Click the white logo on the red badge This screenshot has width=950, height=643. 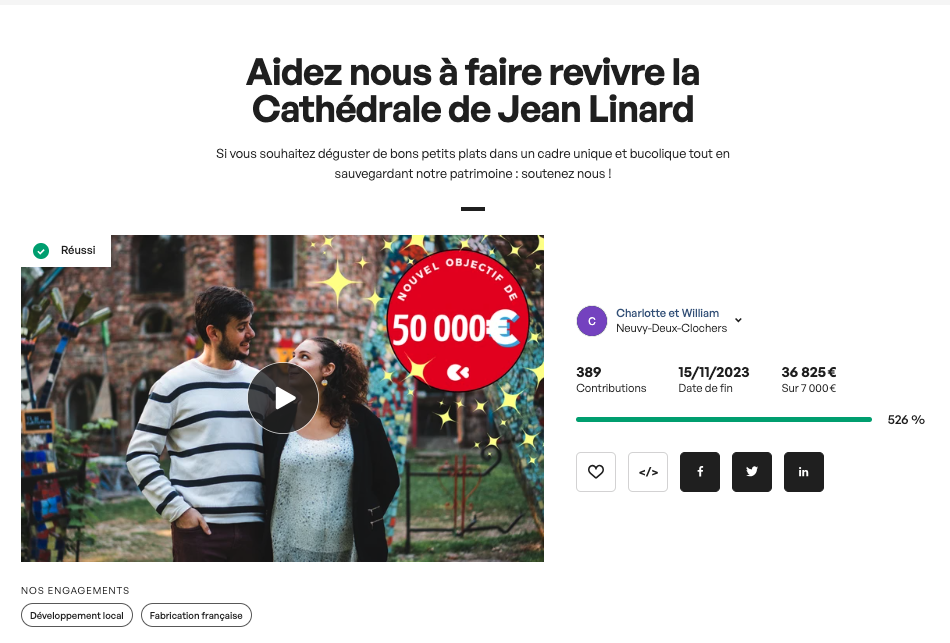pos(457,372)
